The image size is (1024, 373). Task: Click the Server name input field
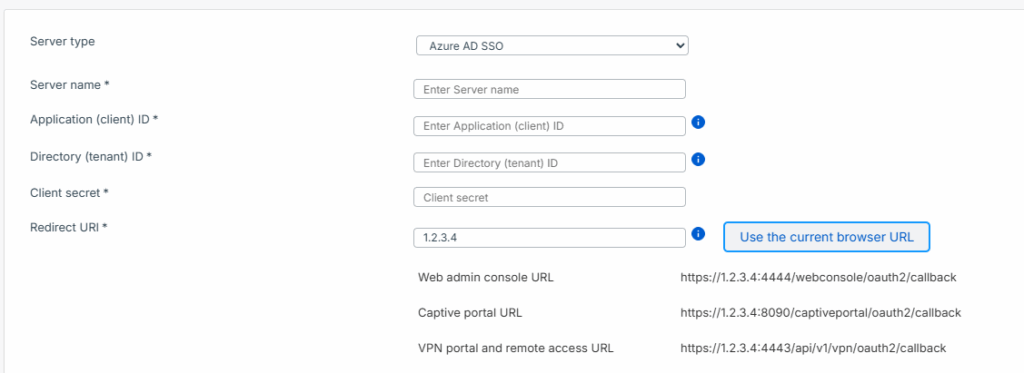(x=549, y=89)
